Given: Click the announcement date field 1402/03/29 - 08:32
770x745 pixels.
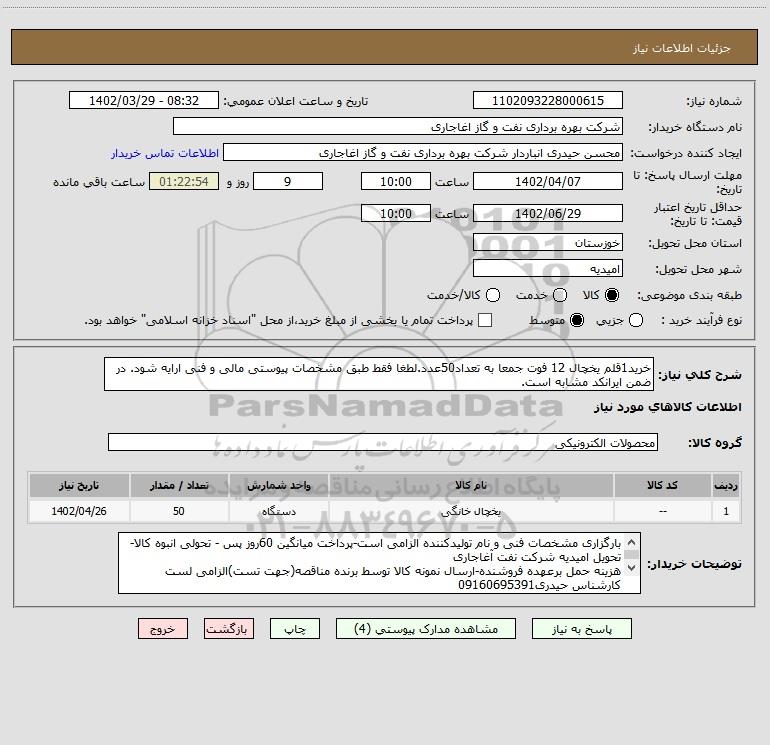Looking at the screenshot, I should [x=144, y=100].
